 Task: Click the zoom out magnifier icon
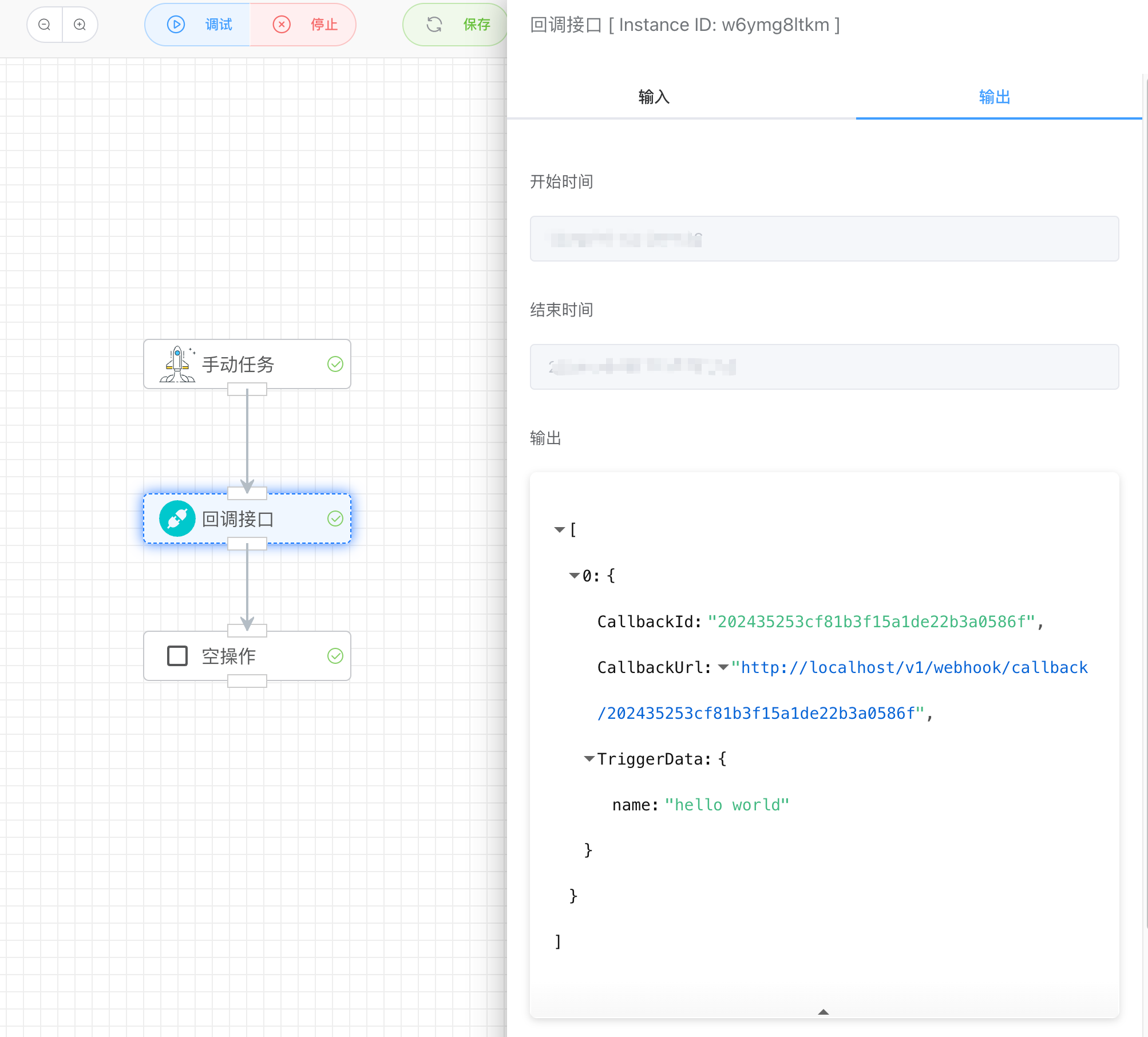click(45, 25)
